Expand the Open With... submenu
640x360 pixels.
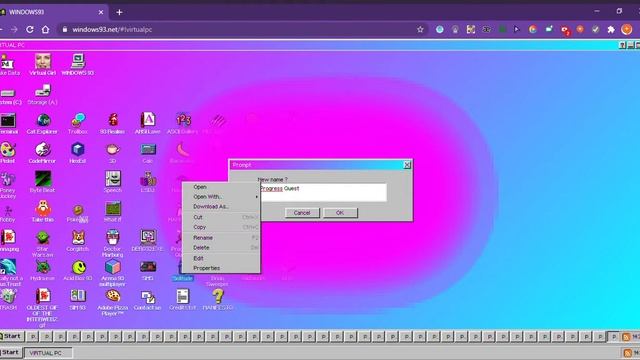tap(221, 197)
